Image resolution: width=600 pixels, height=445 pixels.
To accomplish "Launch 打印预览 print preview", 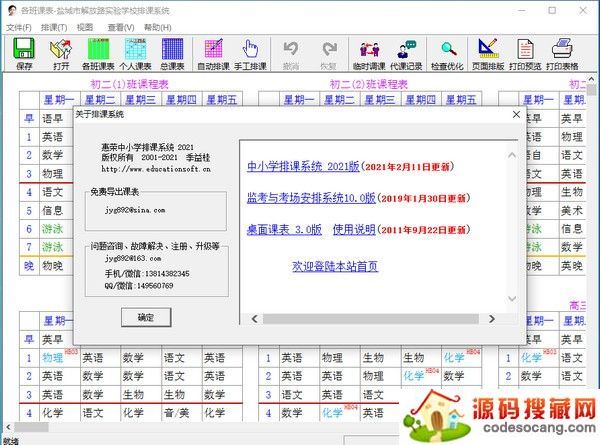I will (x=525, y=54).
